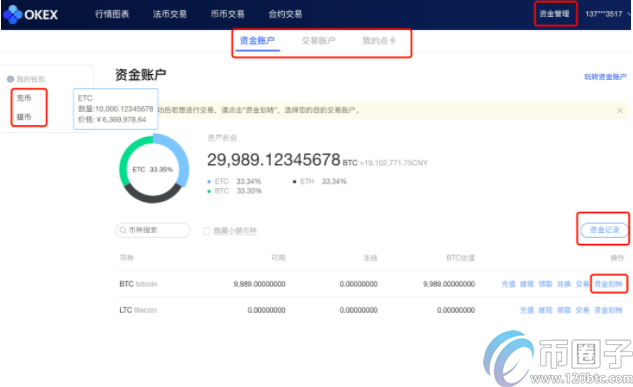Image resolution: width=633 pixels, height=387 pixels.
Task: Click 充值 in the LTC row
Action: [527, 310]
